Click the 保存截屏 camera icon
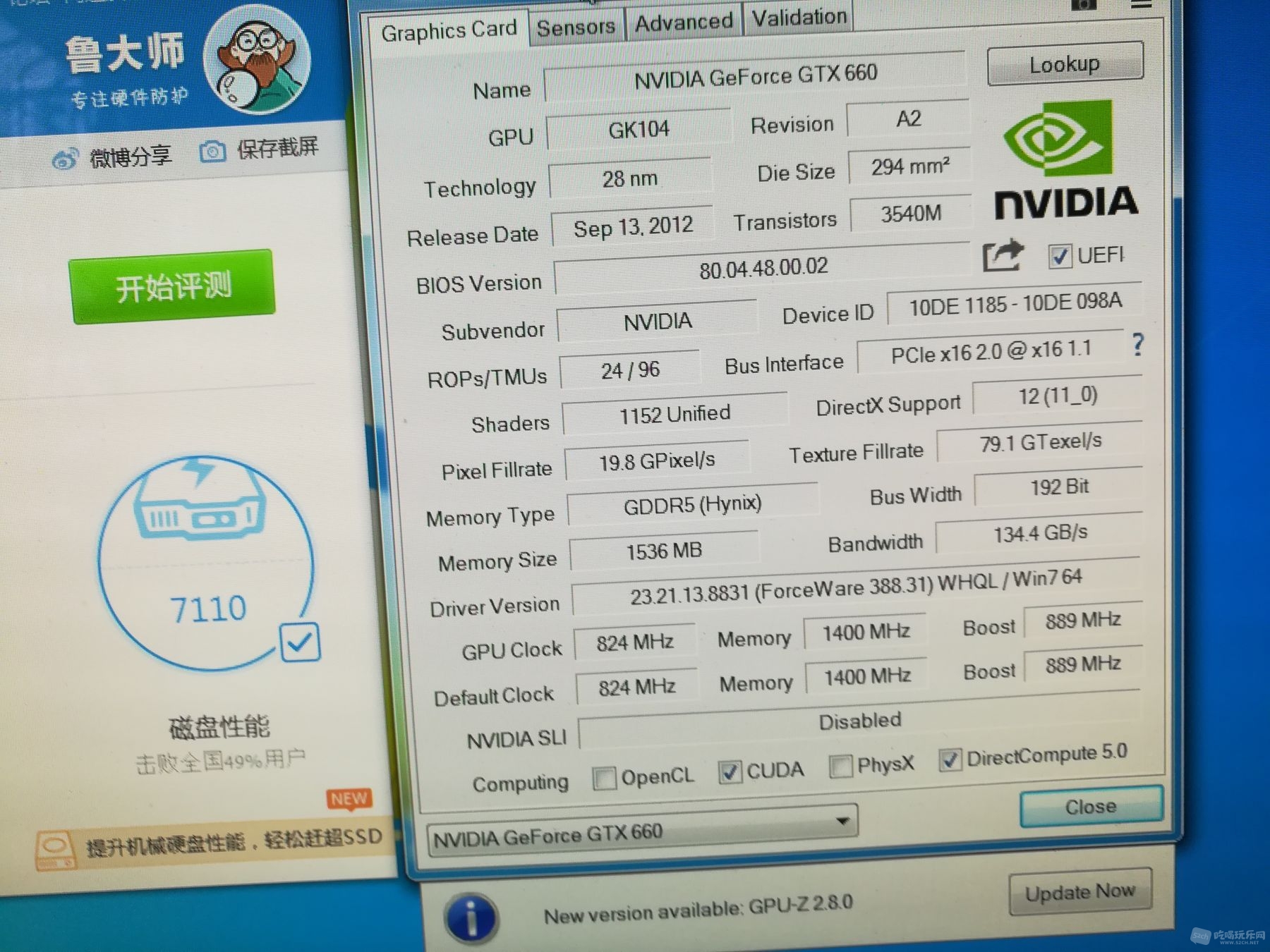Screen dimensions: 1270x952 (212, 151)
